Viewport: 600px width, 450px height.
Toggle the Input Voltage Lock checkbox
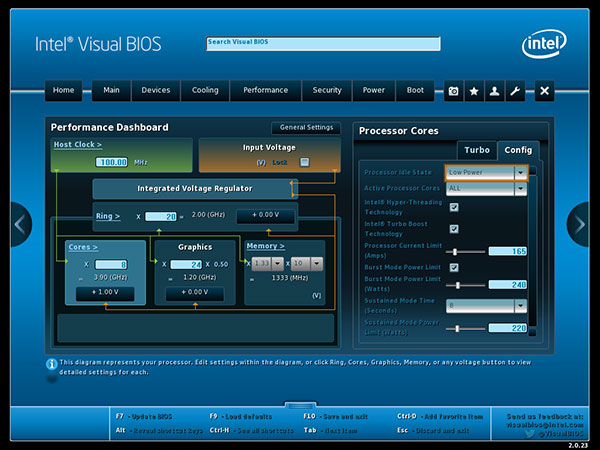(x=305, y=162)
